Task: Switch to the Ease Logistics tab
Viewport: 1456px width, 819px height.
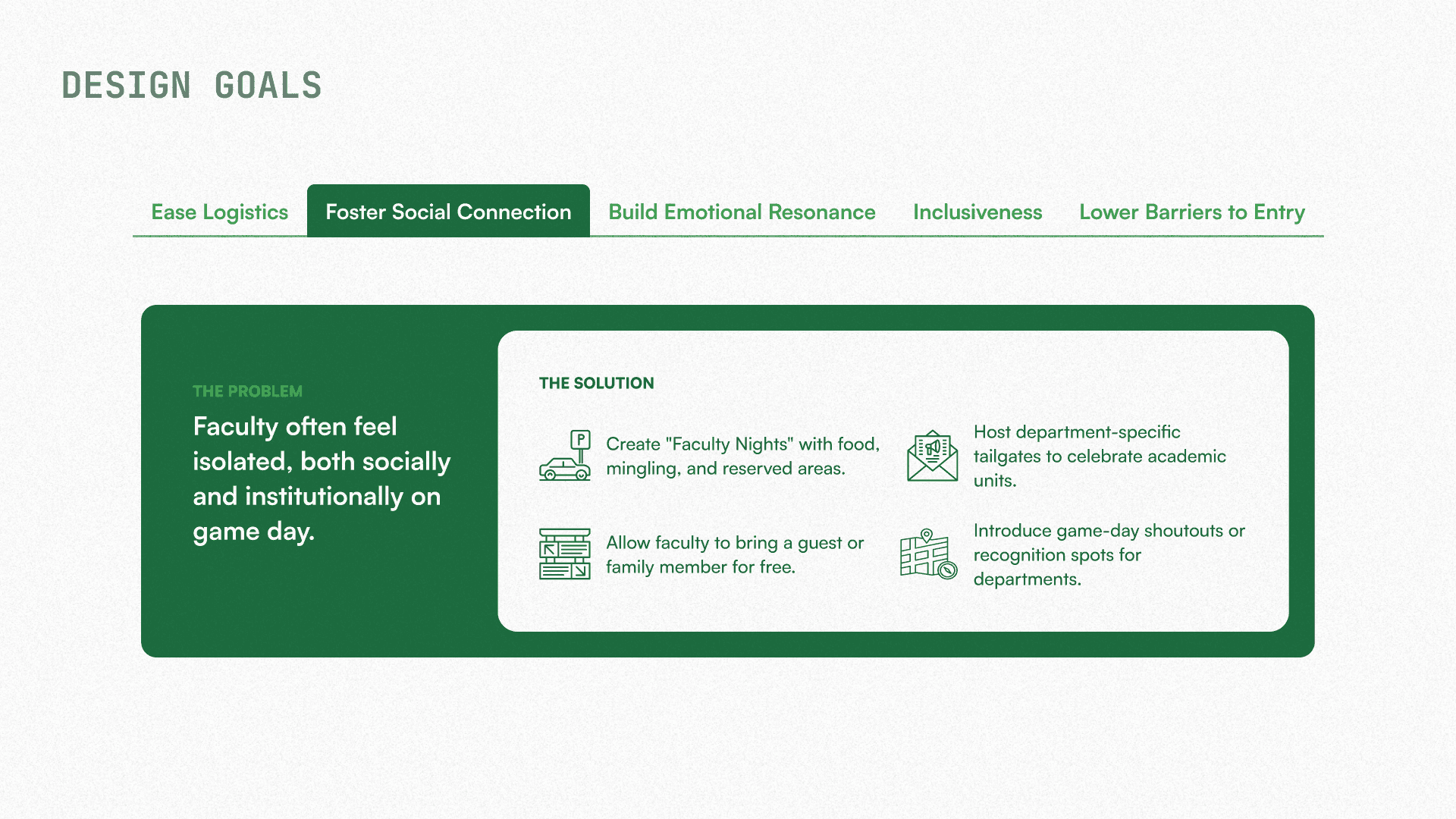Action: tap(219, 212)
